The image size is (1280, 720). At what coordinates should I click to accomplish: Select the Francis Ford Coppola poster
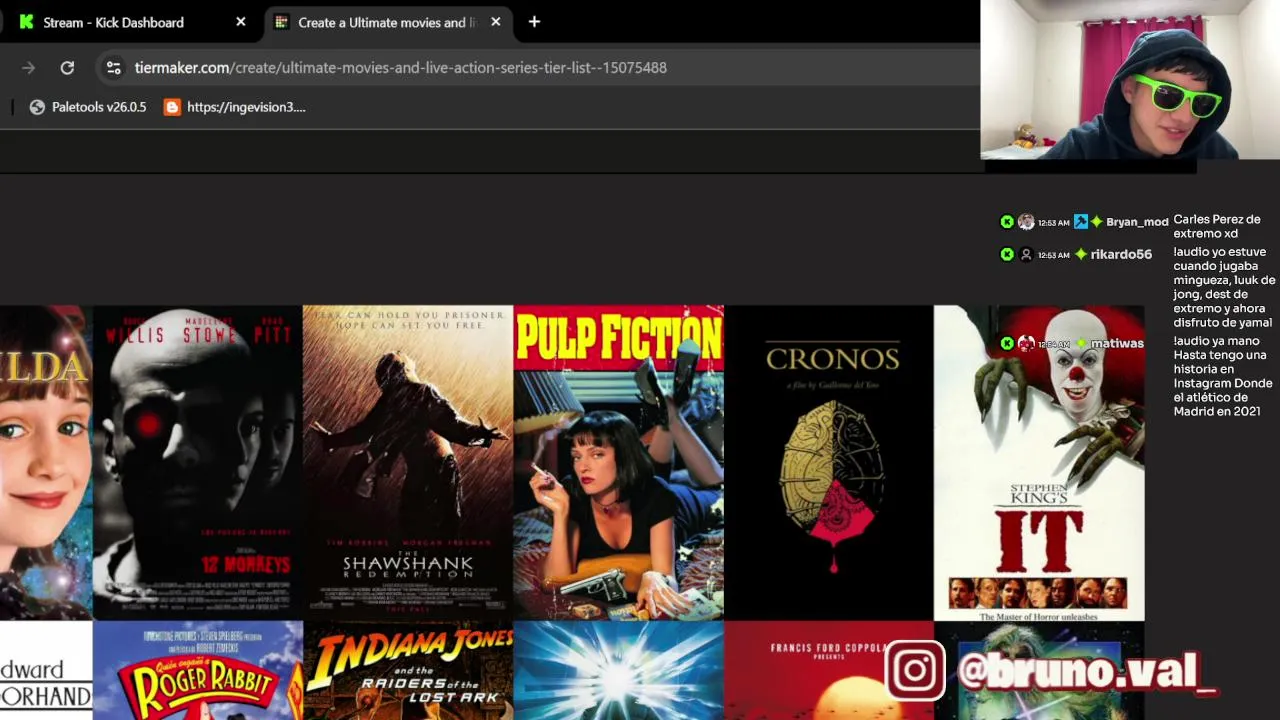[829, 671]
